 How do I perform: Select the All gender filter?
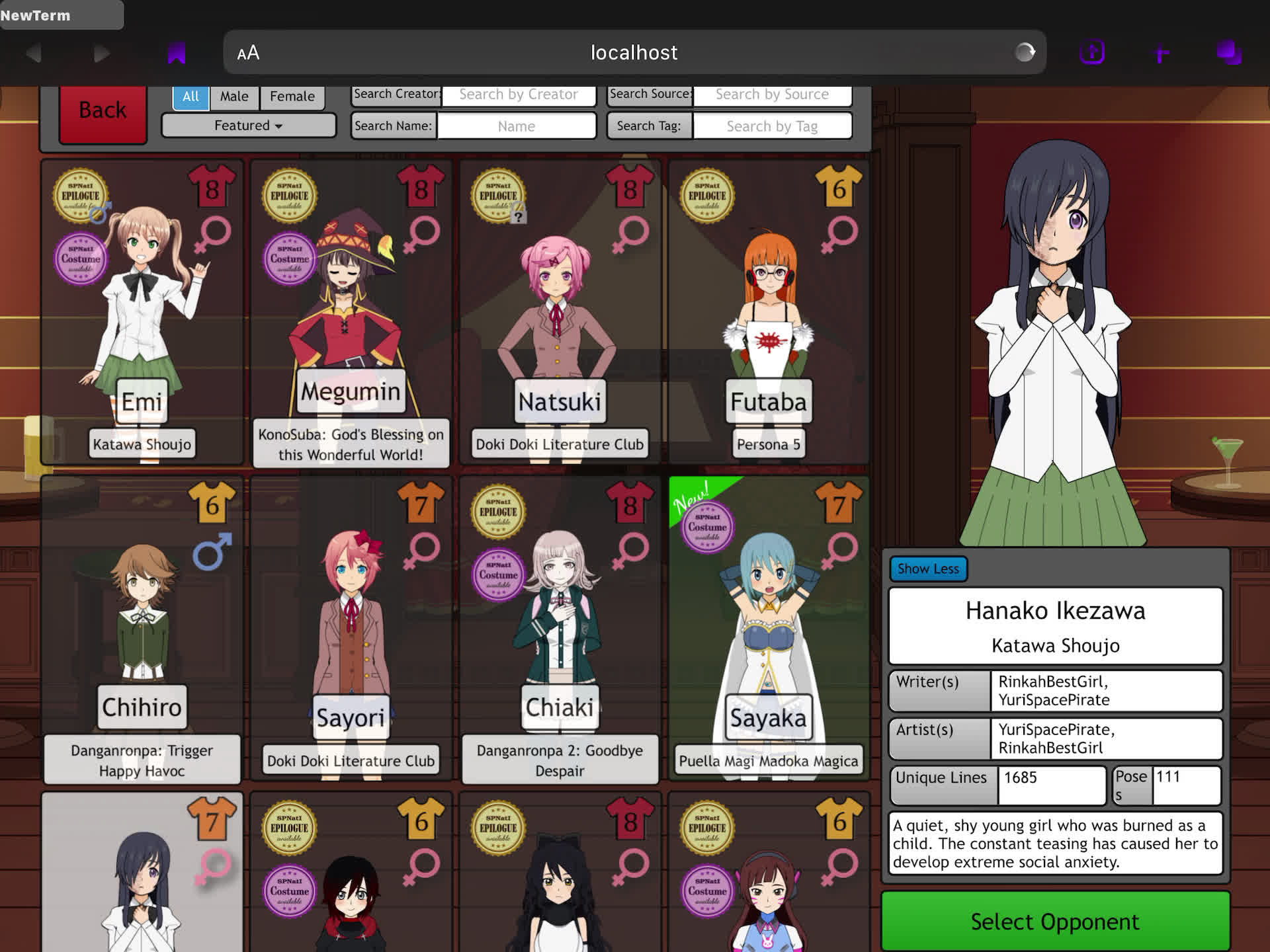point(190,97)
